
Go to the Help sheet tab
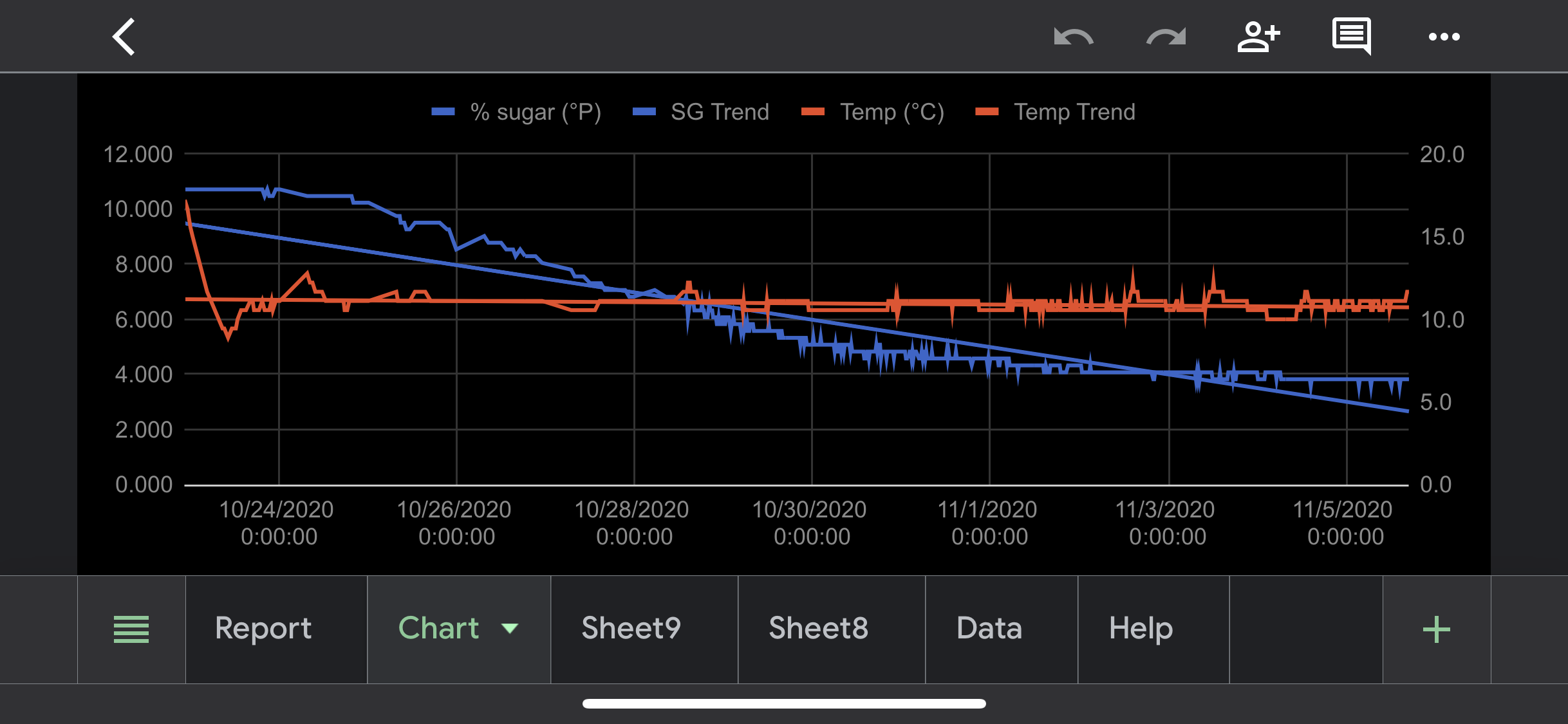[1141, 629]
